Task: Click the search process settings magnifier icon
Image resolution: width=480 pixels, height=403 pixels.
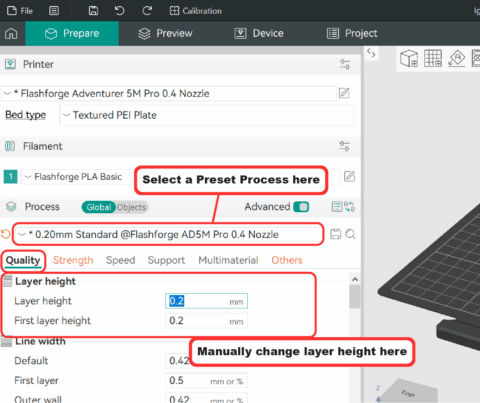Action: pos(350,234)
